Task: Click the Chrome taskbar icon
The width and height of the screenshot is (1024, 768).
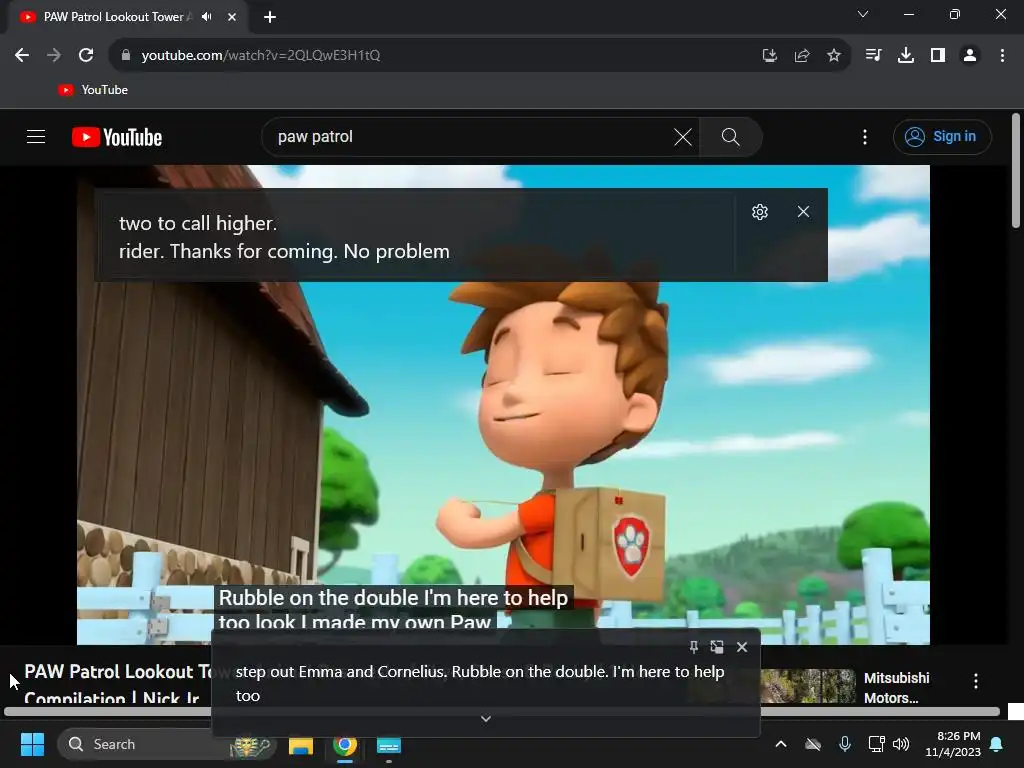Action: [x=345, y=745]
